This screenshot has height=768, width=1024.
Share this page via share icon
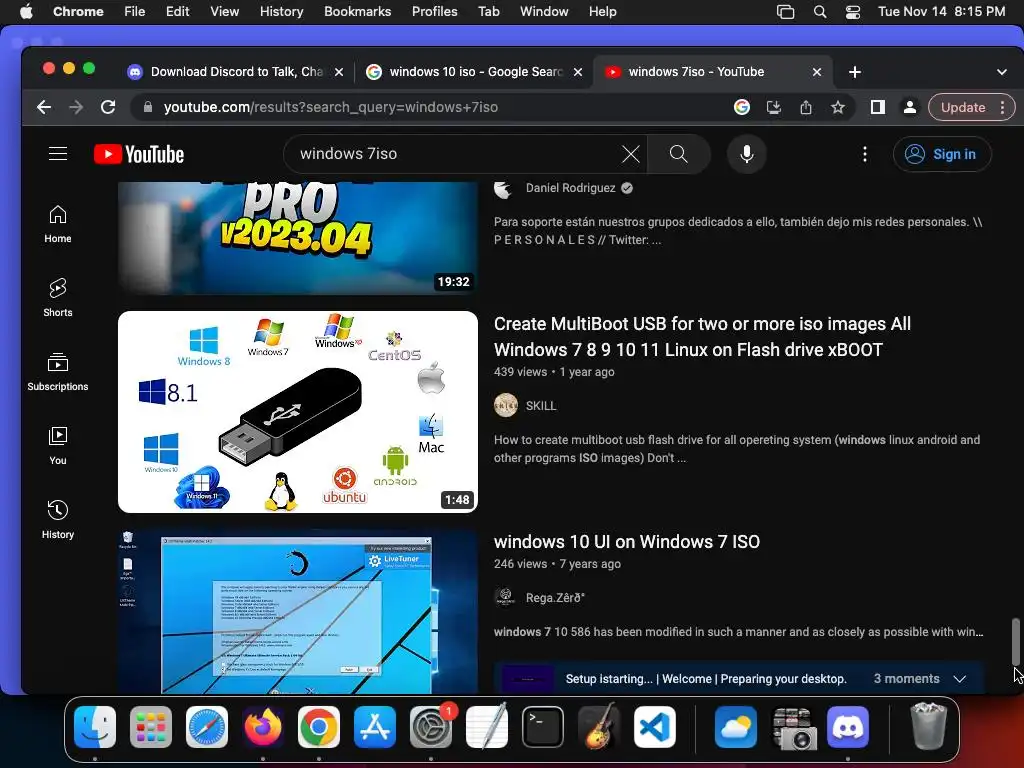(806, 107)
